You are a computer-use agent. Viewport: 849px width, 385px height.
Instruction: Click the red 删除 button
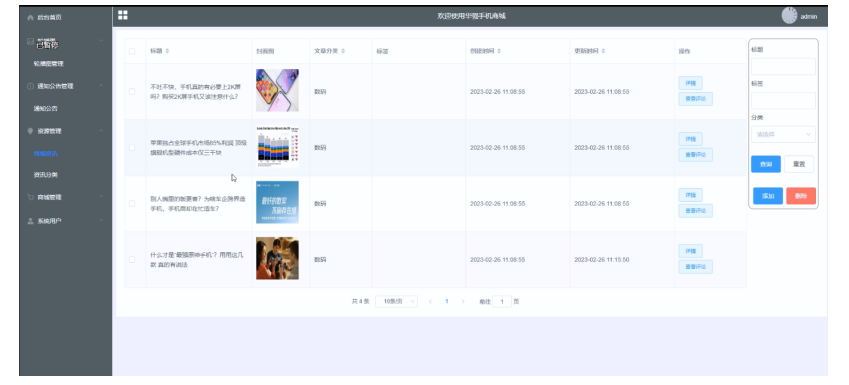[801, 196]
